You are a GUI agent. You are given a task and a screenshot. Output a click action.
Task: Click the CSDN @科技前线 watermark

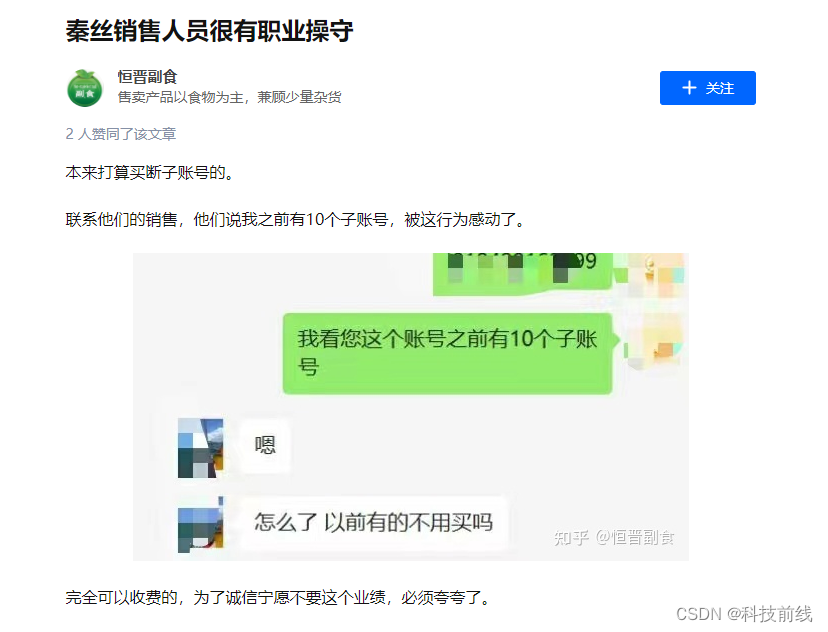[744, 614]
